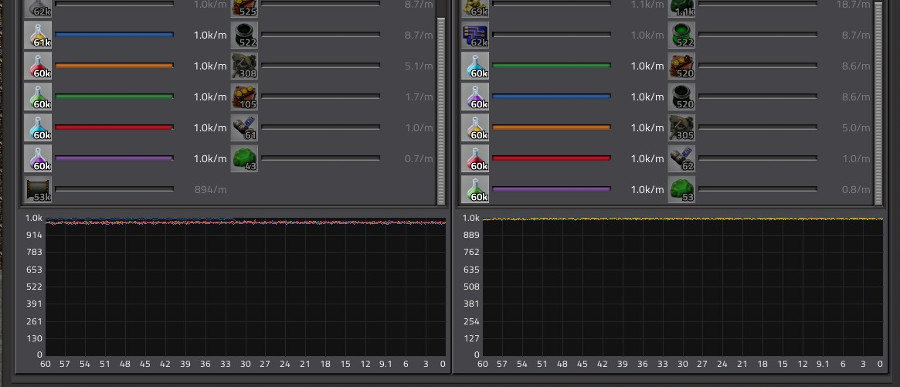Click the 0.8/m rate value
Image resolution: width=900 pixels, height=387 pixels.
[856, 189]
